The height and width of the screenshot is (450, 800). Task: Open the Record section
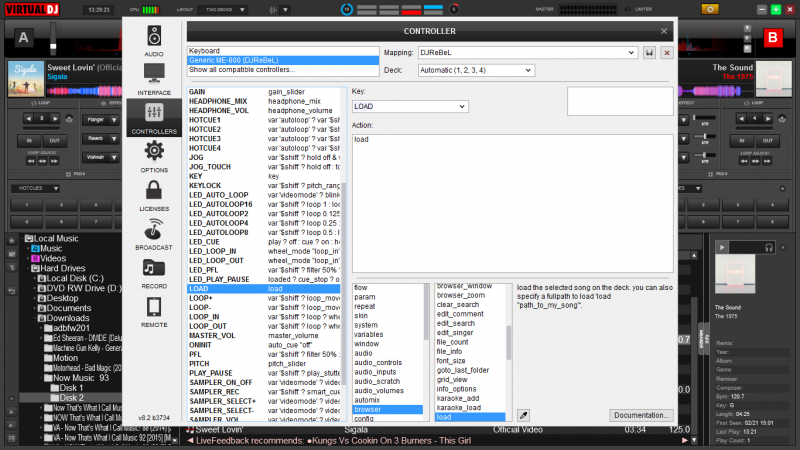(x=154, y=273)
